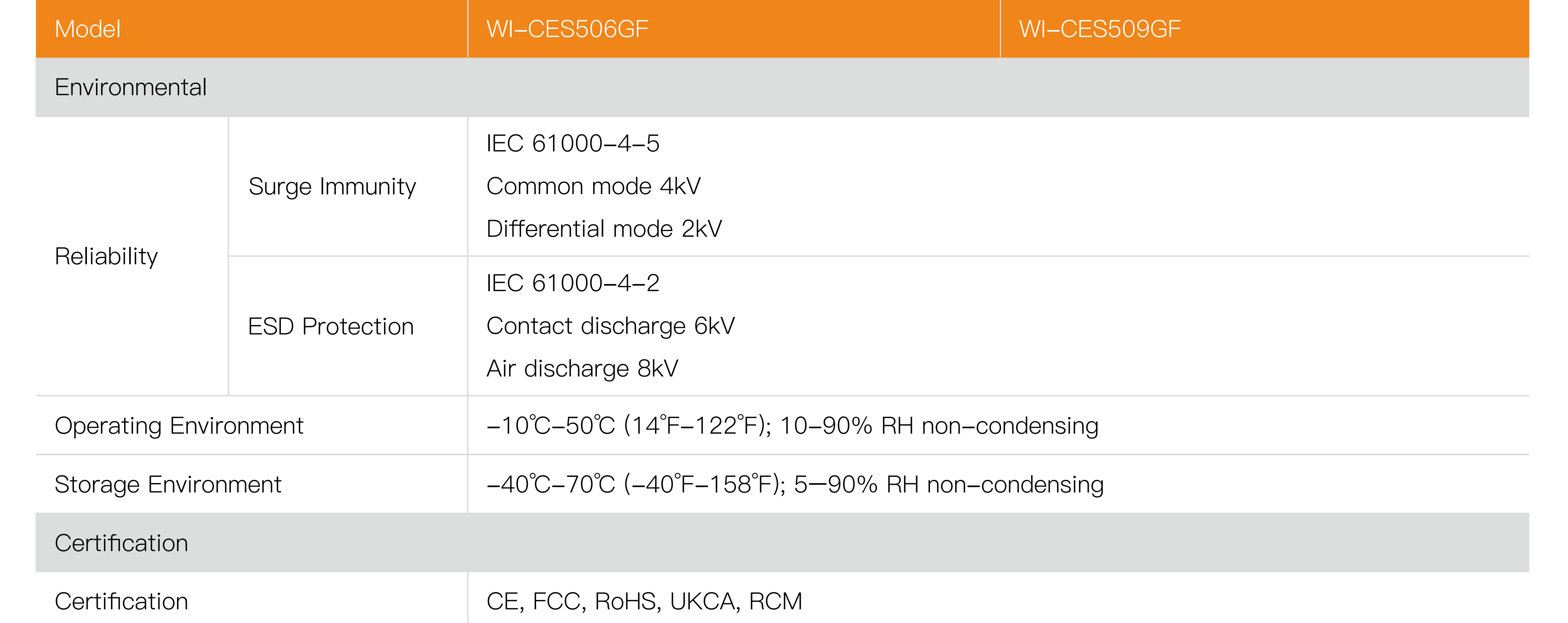Click the gray Certification section heading
1568x623 pixels.
click(121, 543)
